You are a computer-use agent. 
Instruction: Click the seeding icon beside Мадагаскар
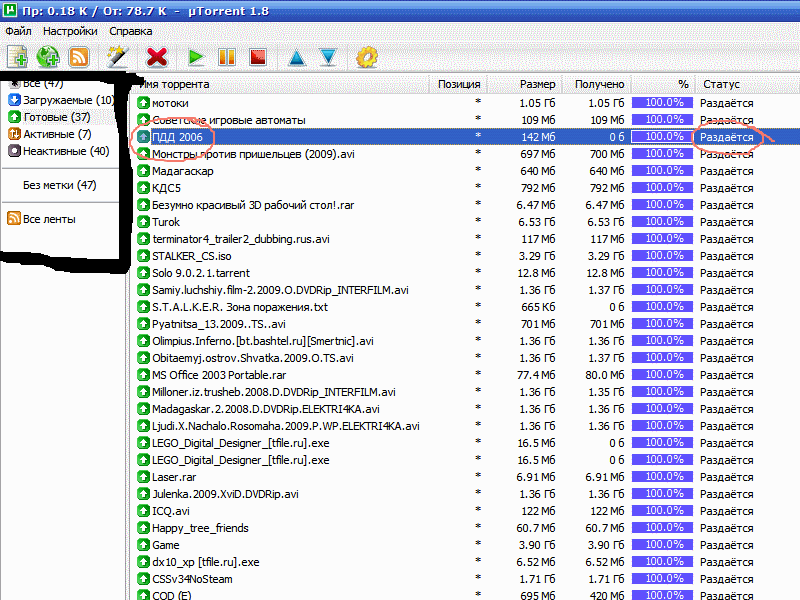pyautogui.click(x=143, y=171)
